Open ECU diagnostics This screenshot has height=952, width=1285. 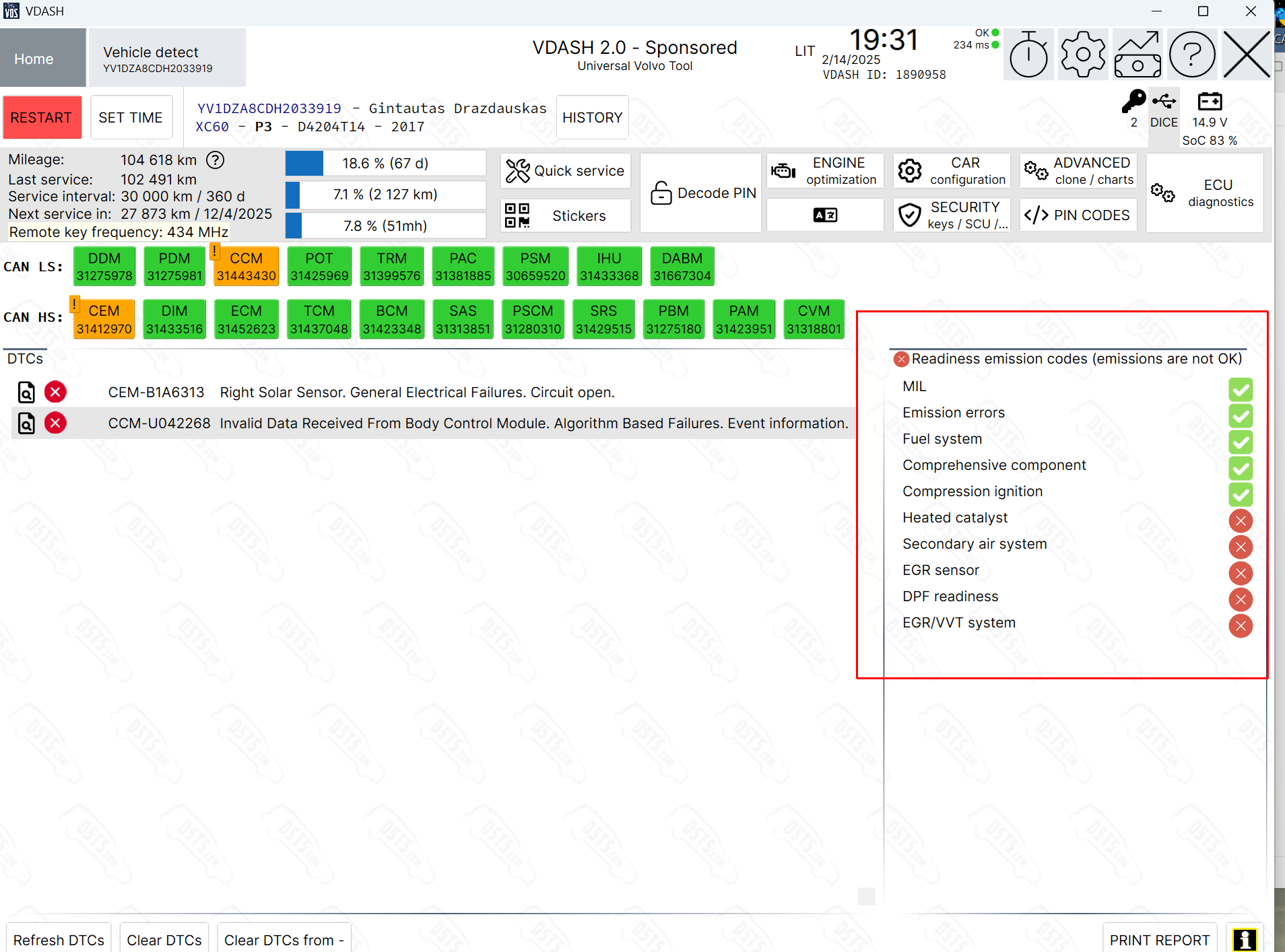click(x=1204, y=193)
